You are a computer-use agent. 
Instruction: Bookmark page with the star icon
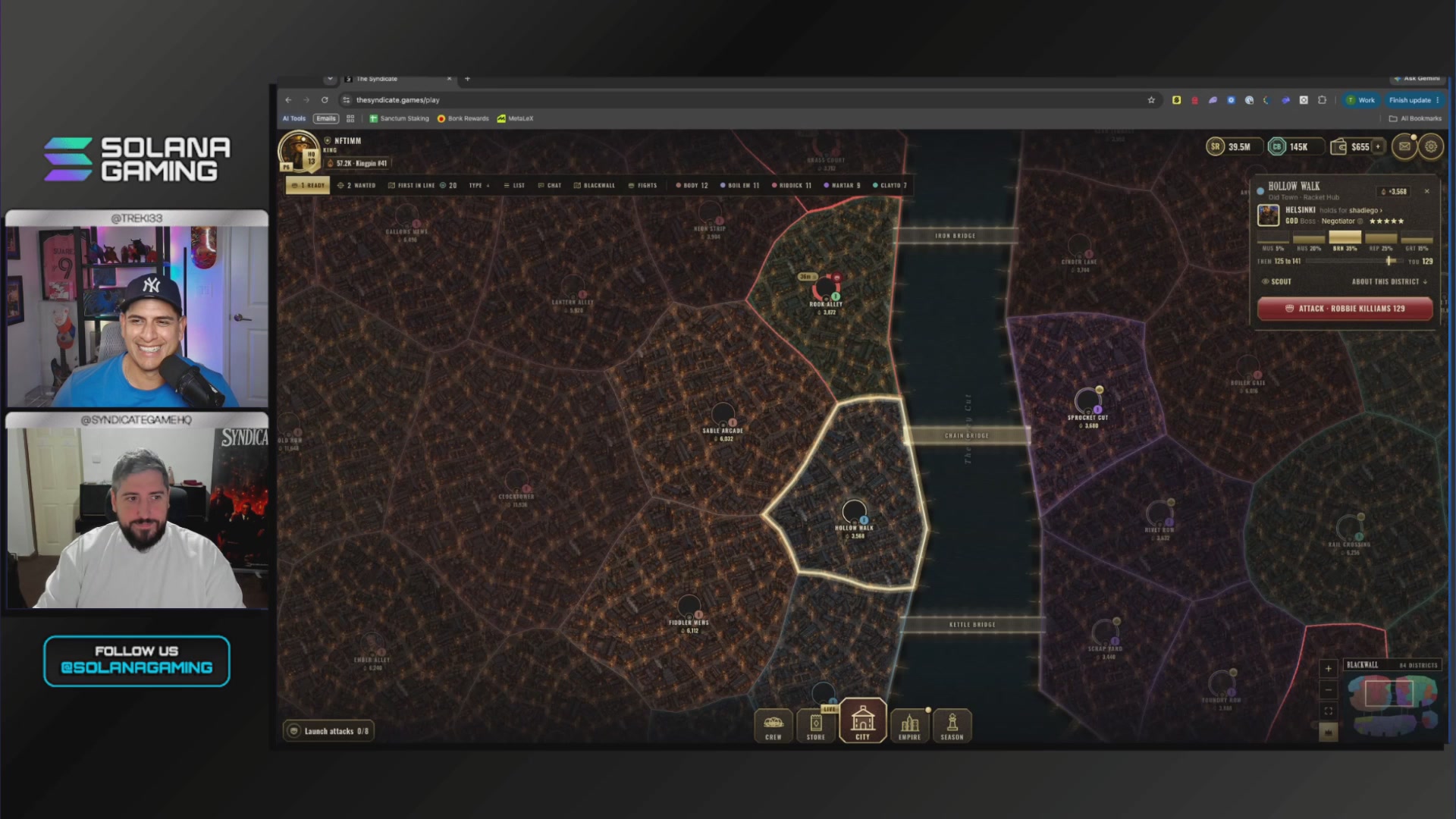click(1151, 99)
